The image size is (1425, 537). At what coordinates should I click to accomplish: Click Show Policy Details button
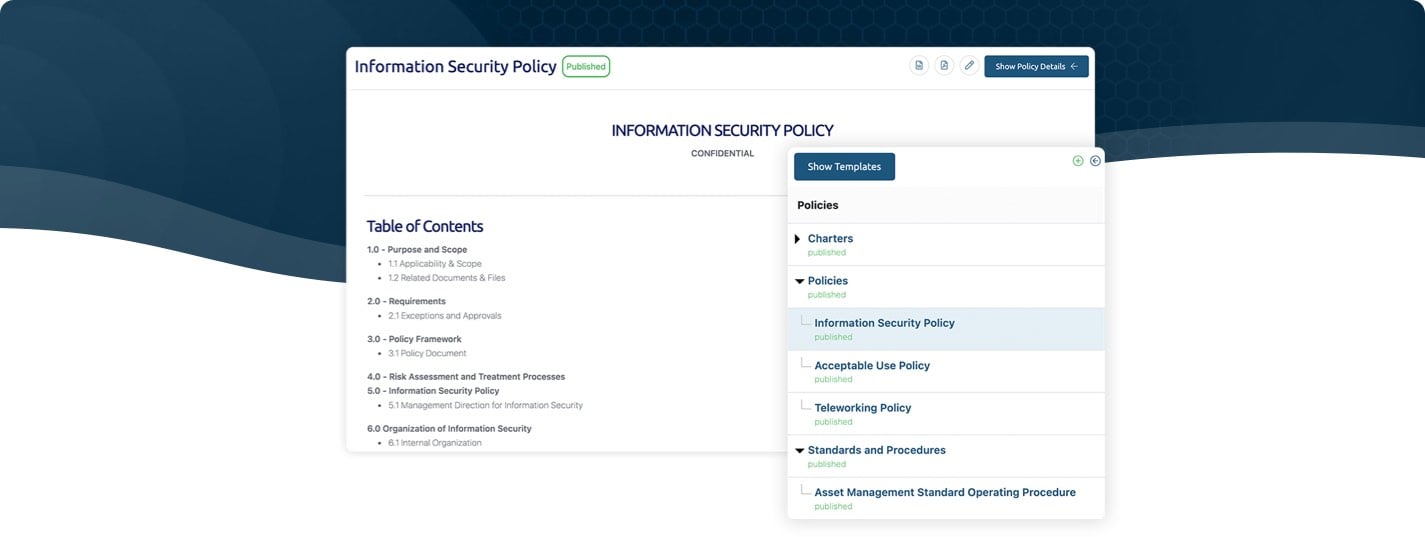[1036, 66]
